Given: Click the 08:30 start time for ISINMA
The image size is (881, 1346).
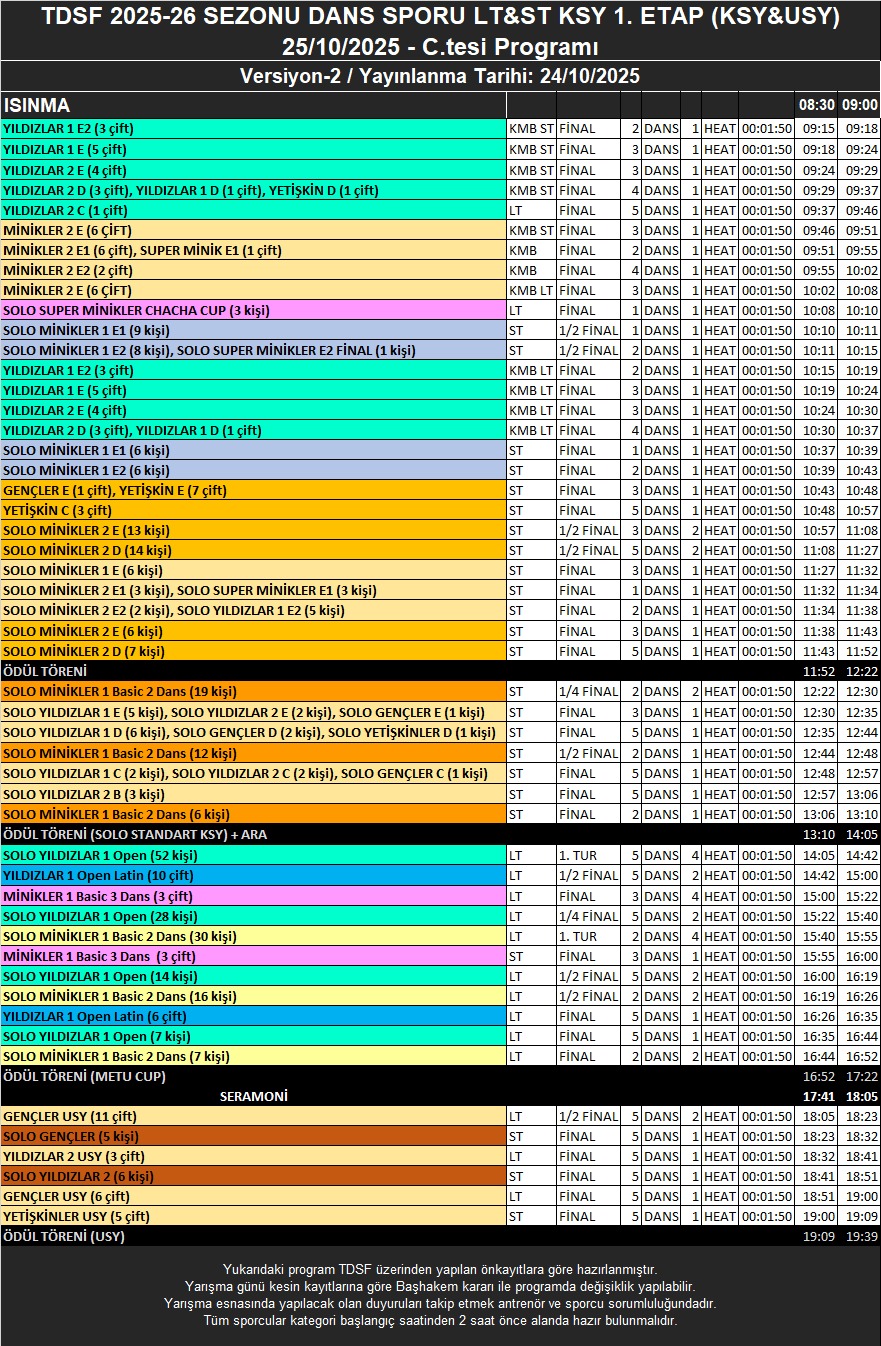Looking at the screenshot, I should click(x=816, y=105).
